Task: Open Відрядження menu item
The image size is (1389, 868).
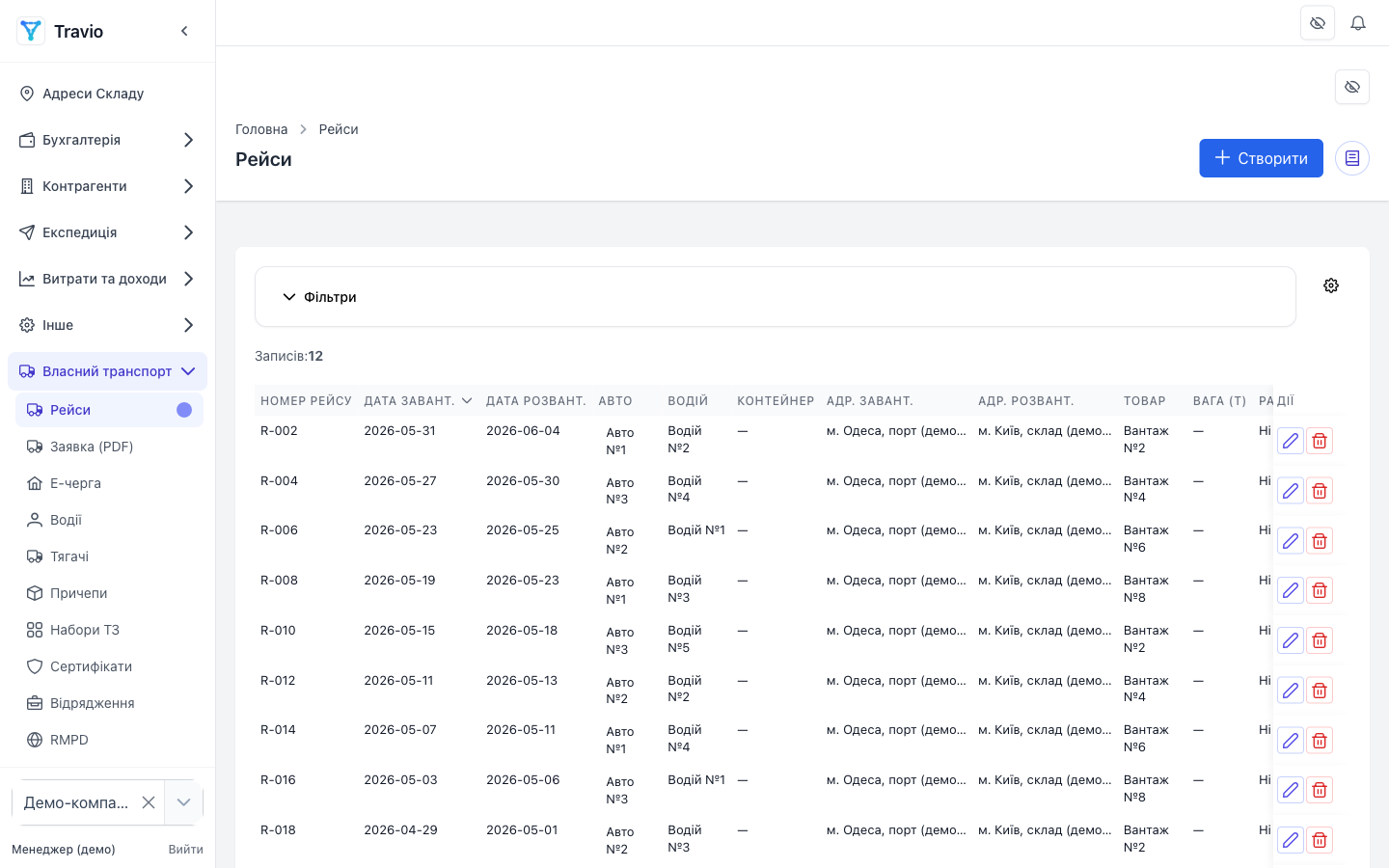Action: tap(109, 703)
